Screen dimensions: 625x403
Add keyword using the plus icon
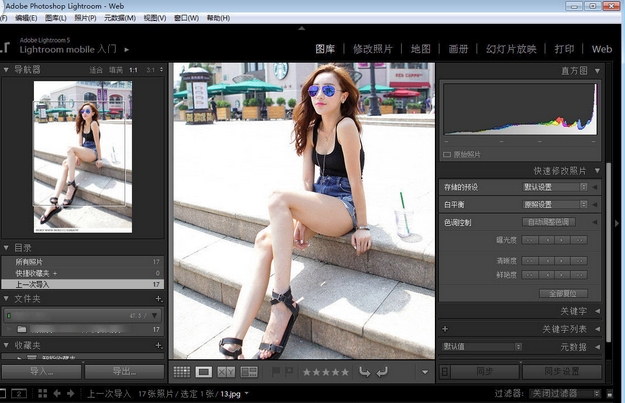coord(445,329)
